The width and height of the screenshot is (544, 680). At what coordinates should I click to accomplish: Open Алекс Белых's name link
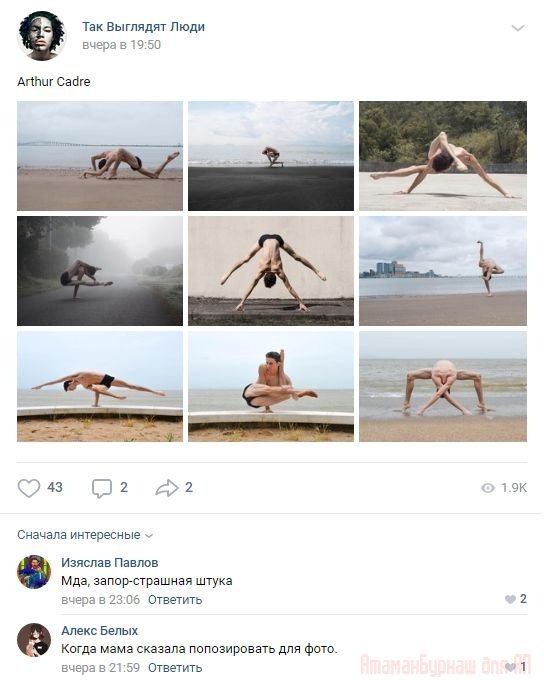point(99,631)
